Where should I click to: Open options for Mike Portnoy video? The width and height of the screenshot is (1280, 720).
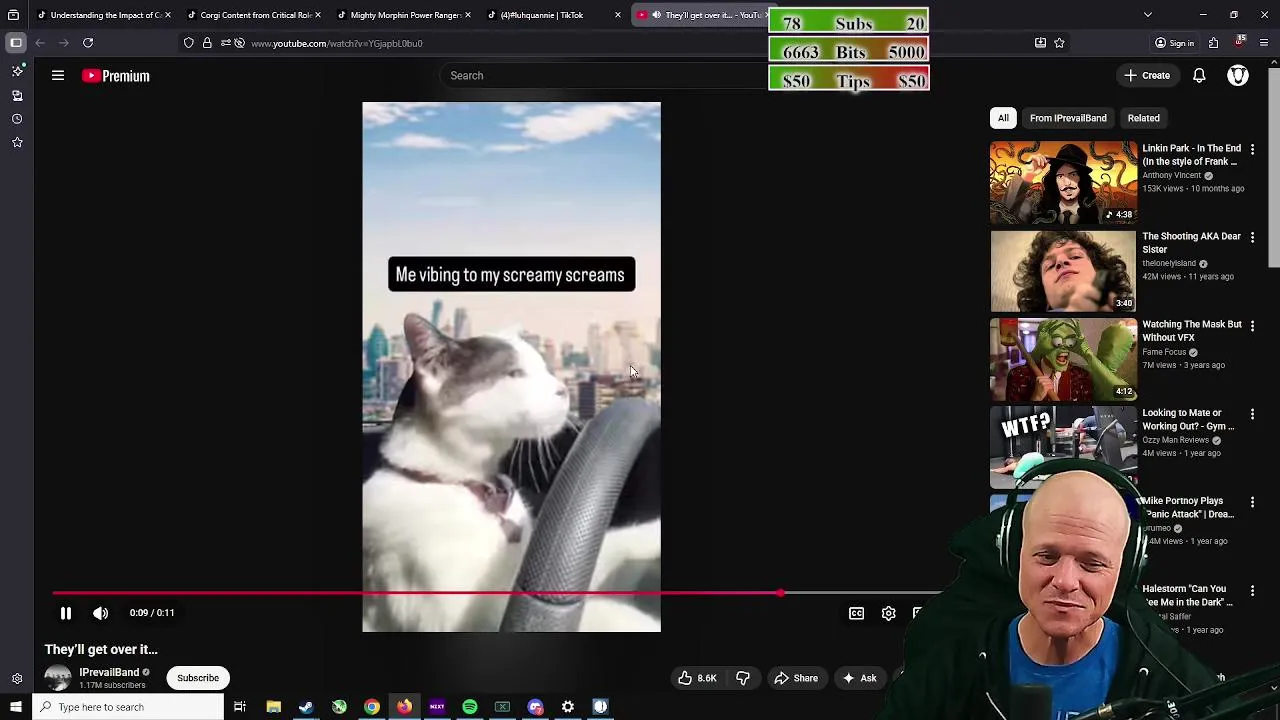point(1252,502)
